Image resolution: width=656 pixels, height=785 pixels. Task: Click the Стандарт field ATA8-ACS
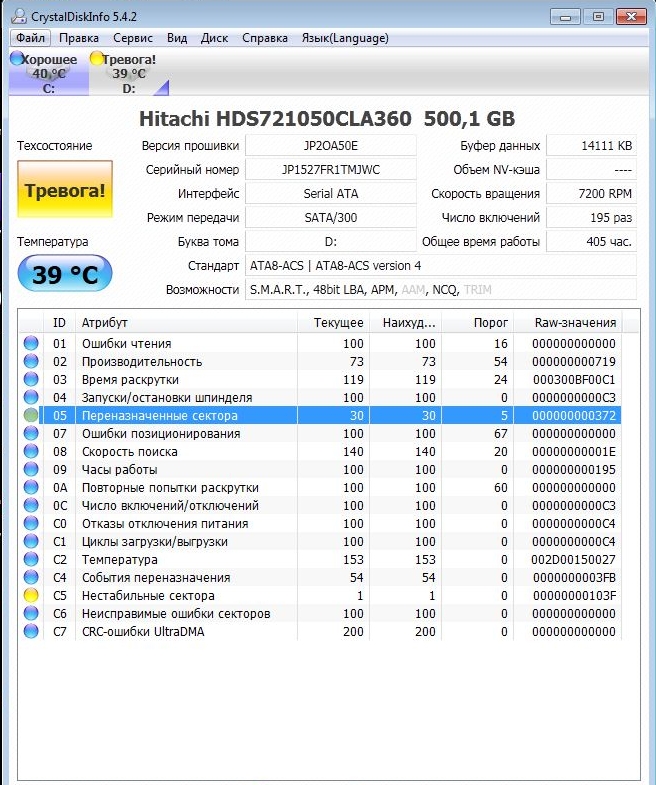[441, 266]
